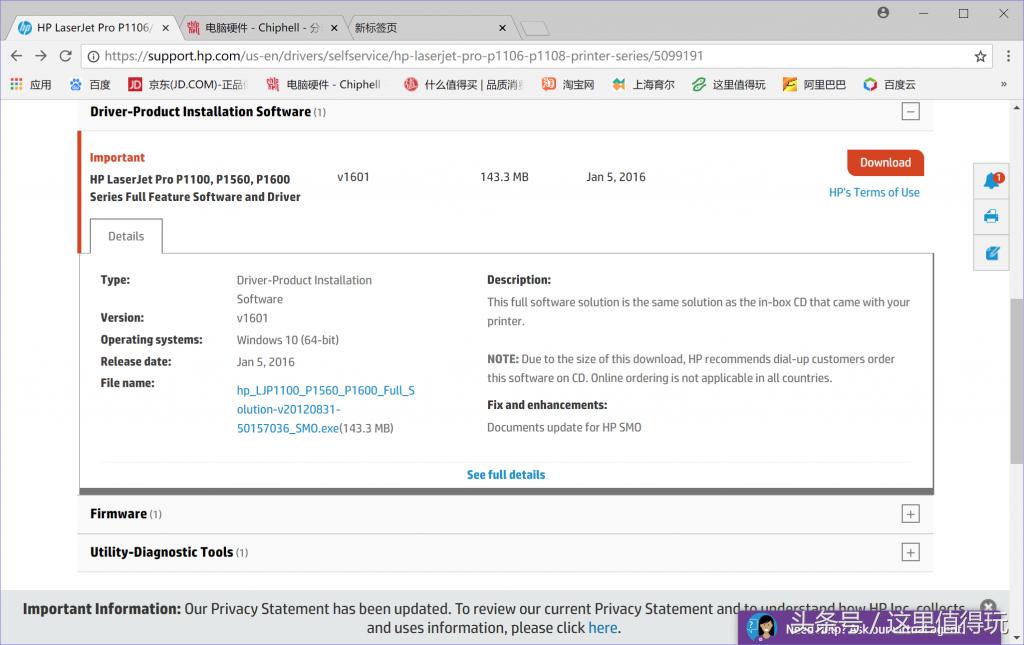Click the refresh icon in the address bar

(x=65, y=57)
